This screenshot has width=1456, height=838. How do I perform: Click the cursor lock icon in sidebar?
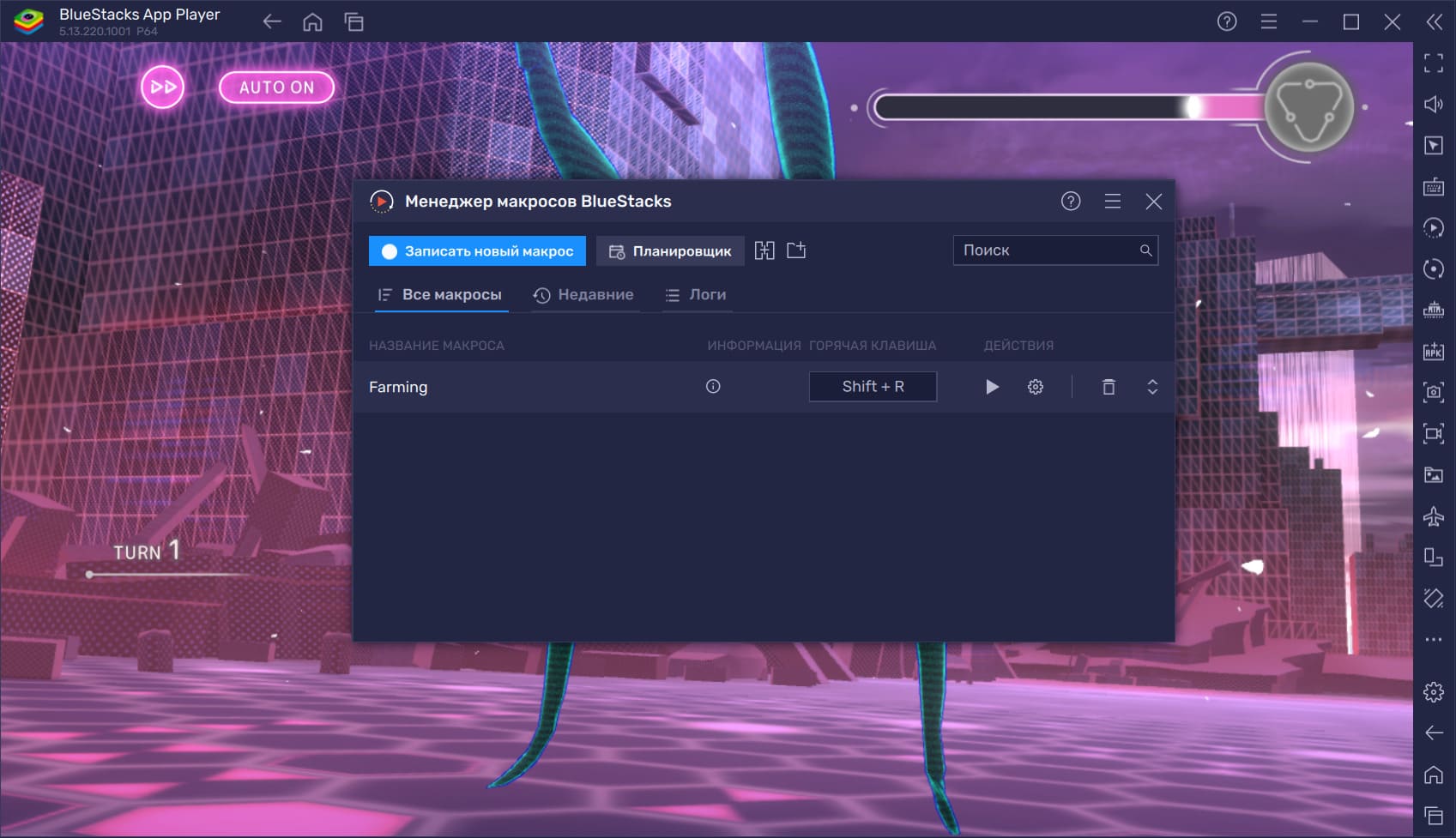1434,145
